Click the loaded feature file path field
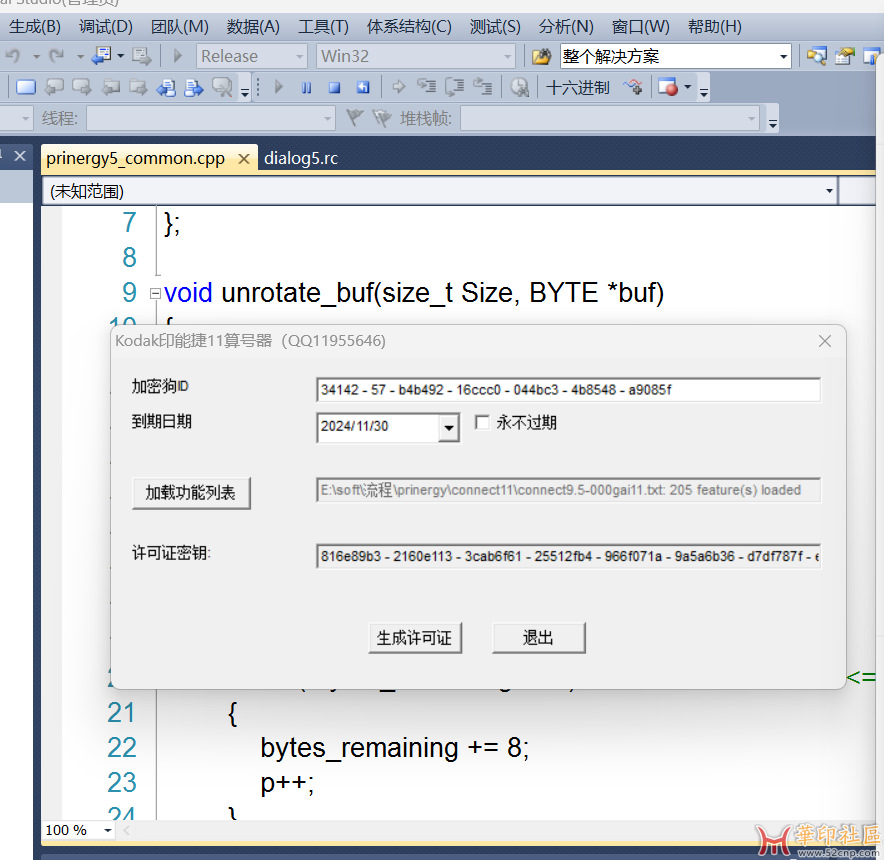Image resolution: width=884 pixels, height=860 pixels. tap(568, 489)
